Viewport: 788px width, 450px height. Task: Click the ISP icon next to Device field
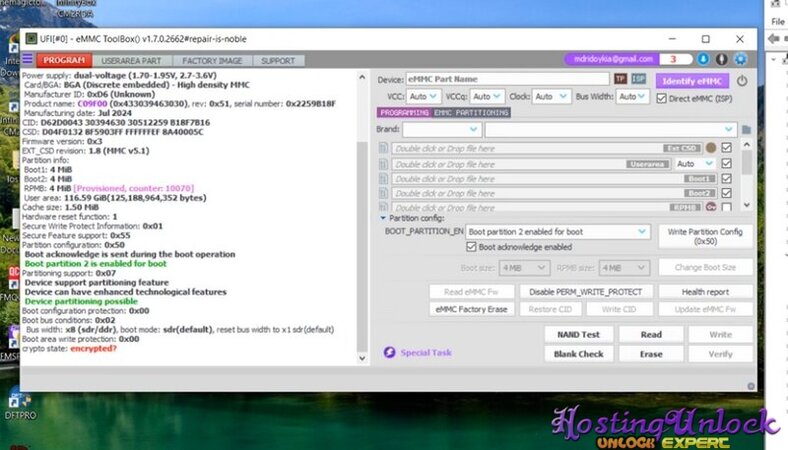coord(638,79)
